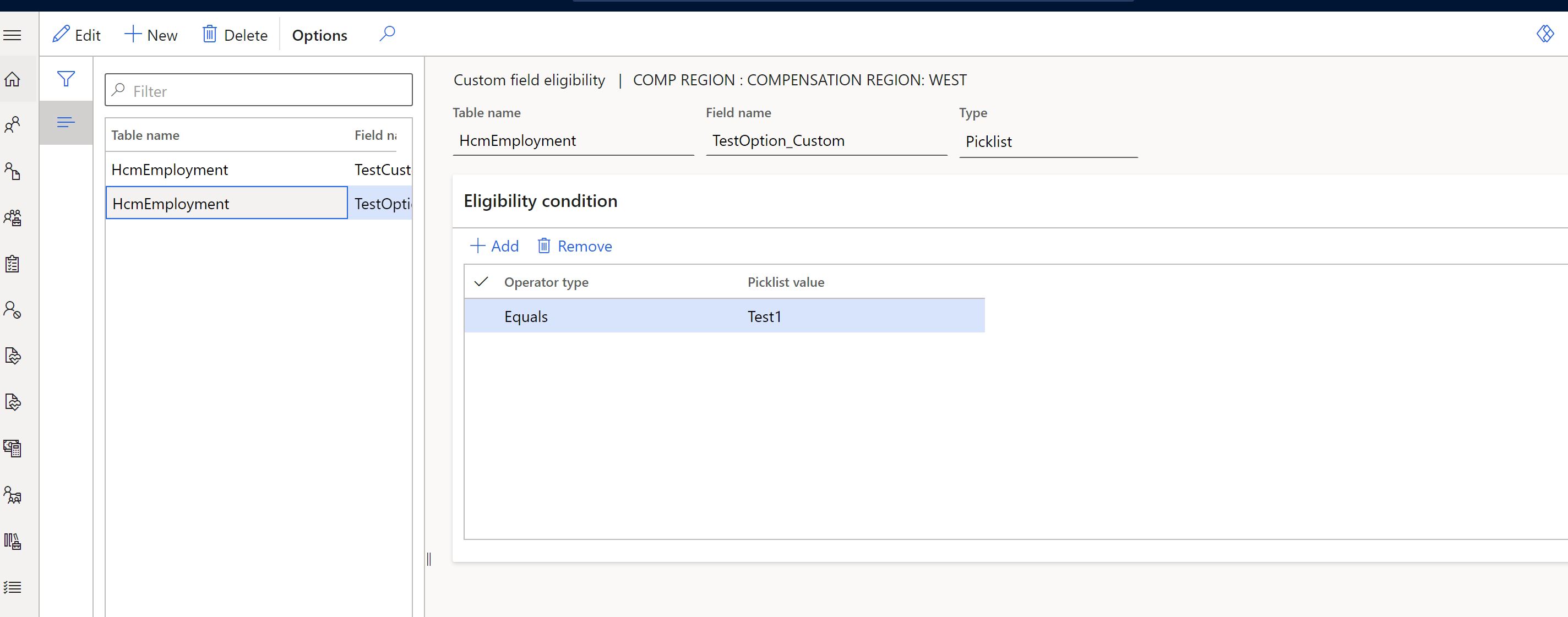
Task: Click the Filter input field
Action: pos(259,90)
